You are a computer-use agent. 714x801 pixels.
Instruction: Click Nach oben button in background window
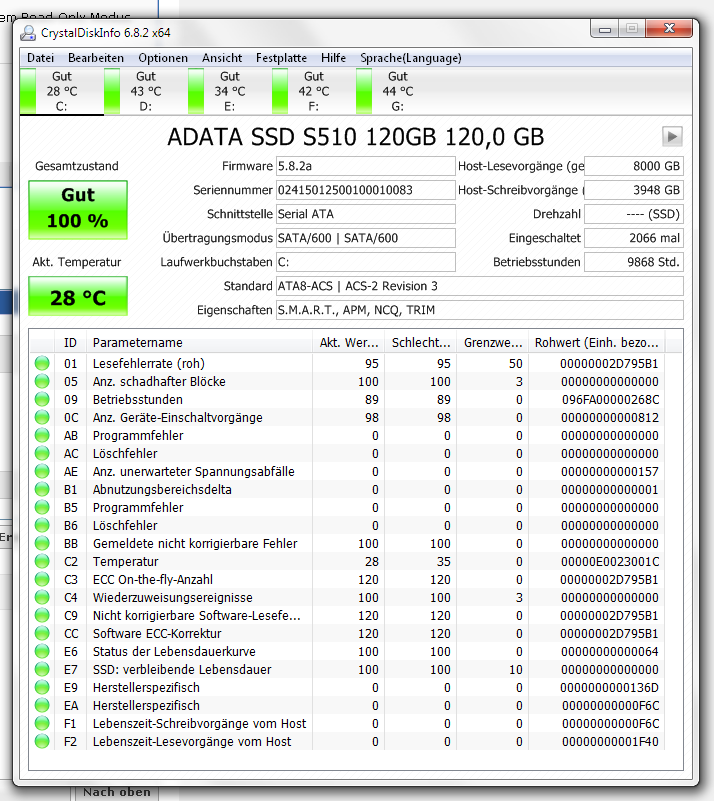pos(116,793)
